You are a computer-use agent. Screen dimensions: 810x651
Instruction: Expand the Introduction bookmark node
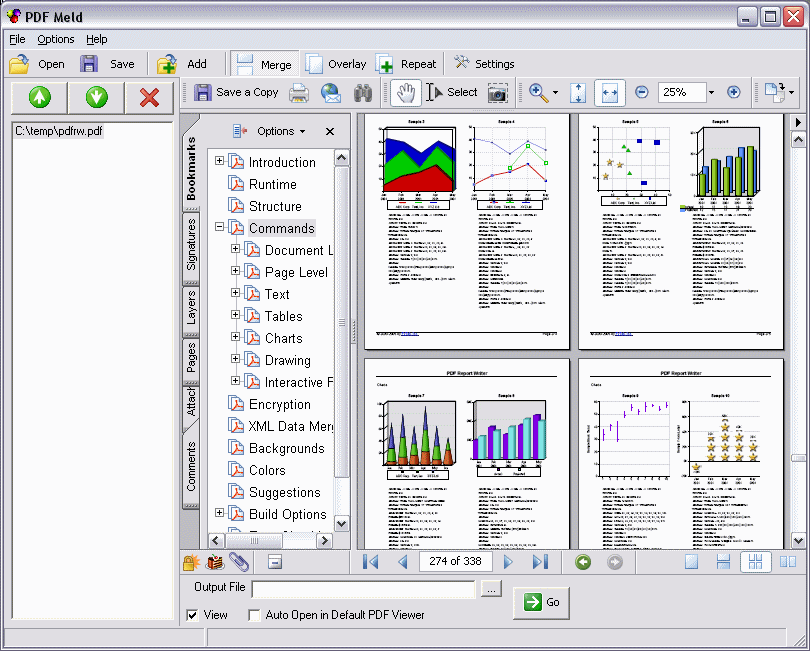pyautogui.click(x=219, y=162)
